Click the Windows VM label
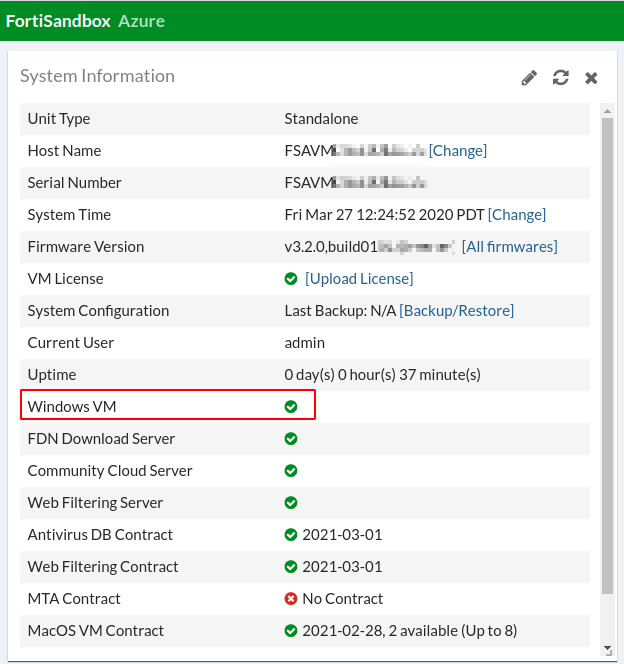This screenshot has height=664, width=624. click(72, 407)
